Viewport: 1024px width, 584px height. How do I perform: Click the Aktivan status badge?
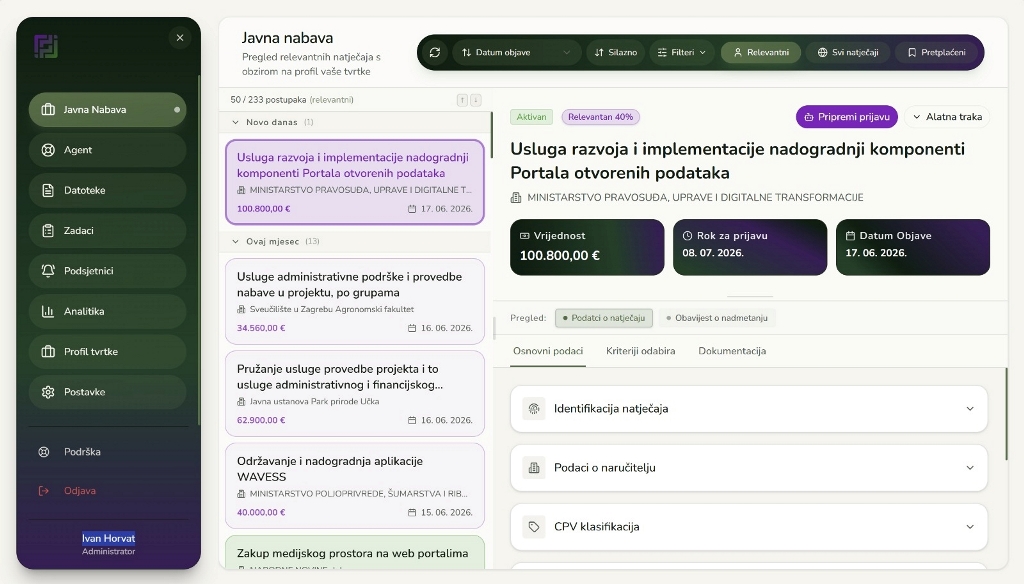[x=532, y=117]
